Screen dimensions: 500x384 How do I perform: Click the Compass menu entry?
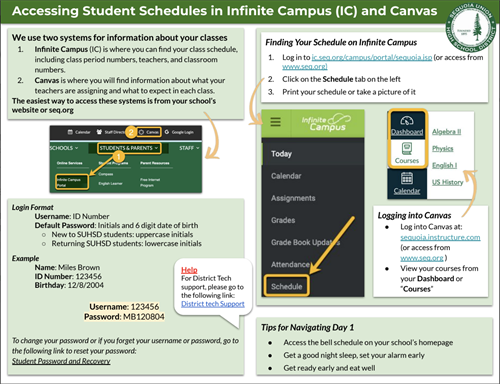click(x=106, y=174)
